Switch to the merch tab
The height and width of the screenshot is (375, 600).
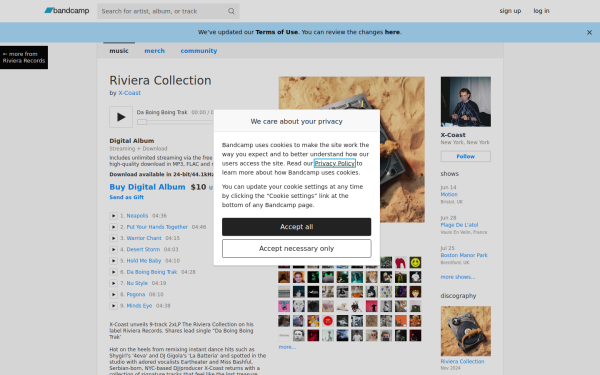(x=155, y=51)
